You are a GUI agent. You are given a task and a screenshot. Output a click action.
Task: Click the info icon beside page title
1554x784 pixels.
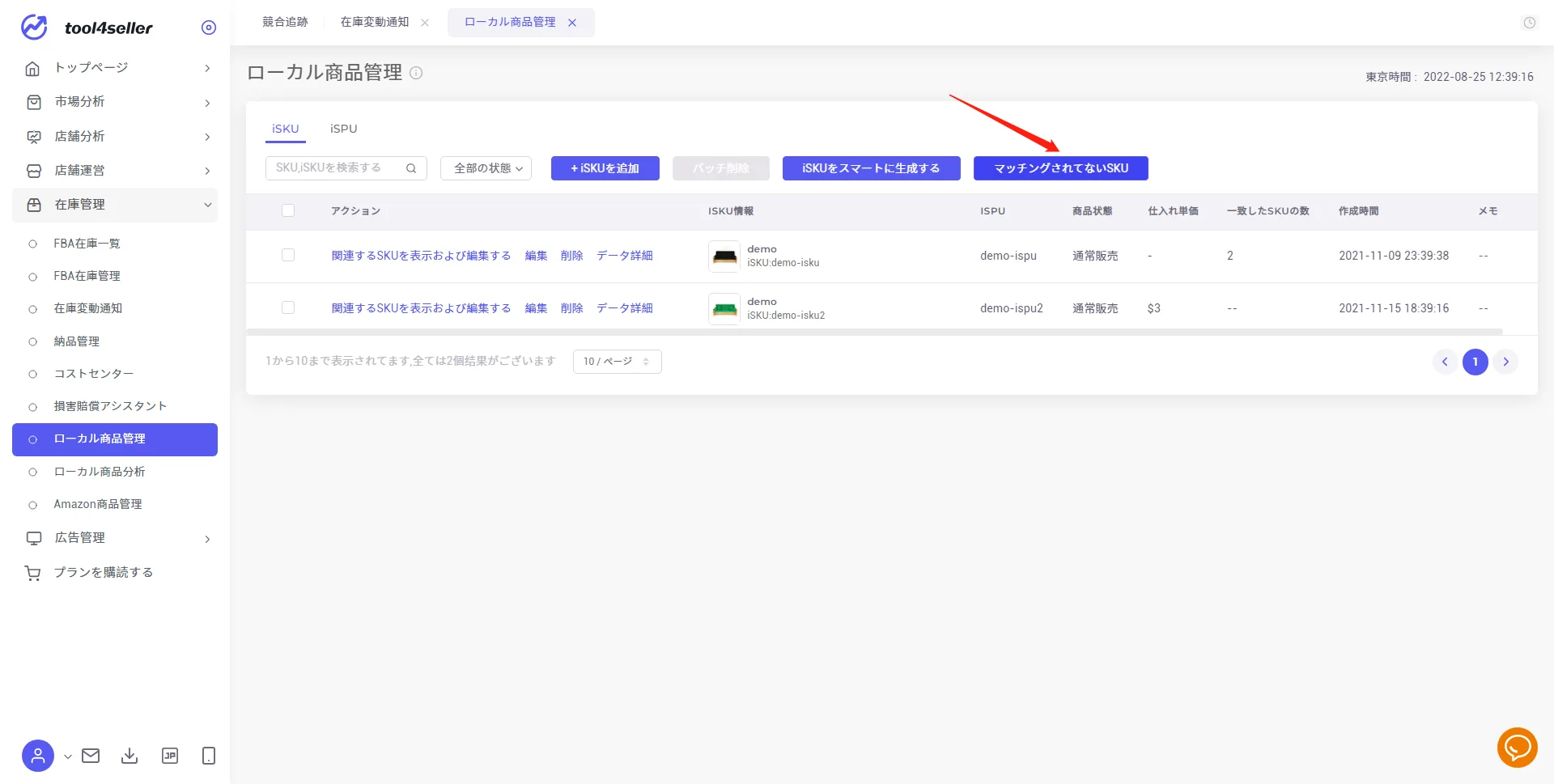click(416, 73)
